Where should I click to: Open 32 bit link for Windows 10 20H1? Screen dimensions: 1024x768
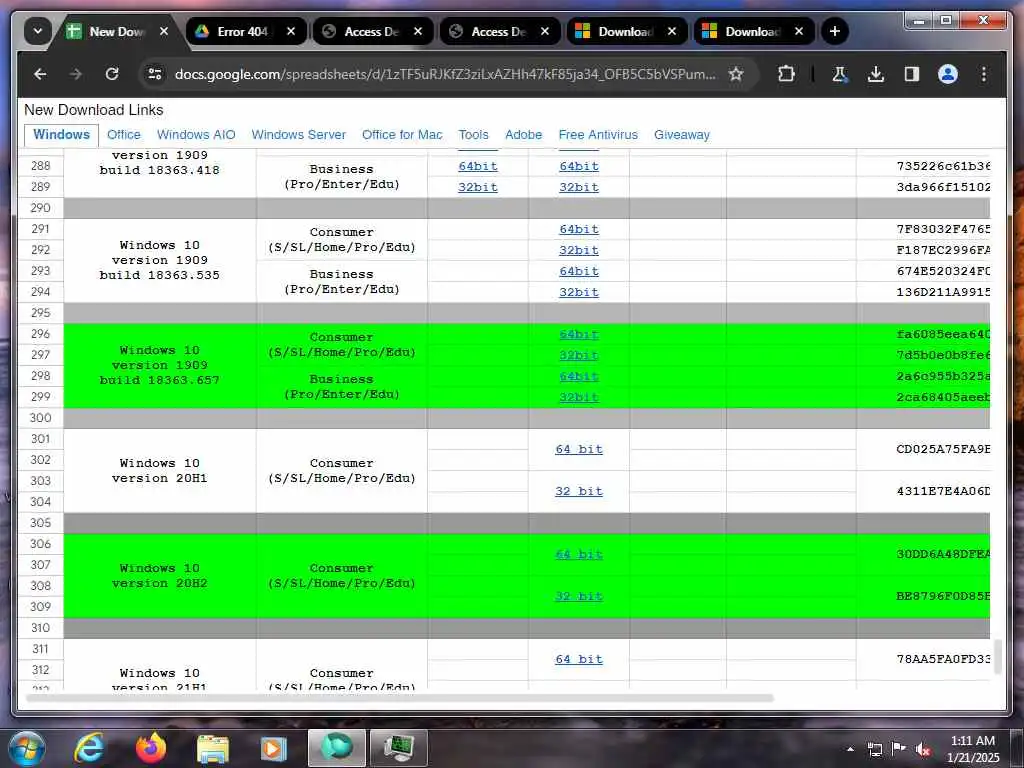tap(579, 491)
